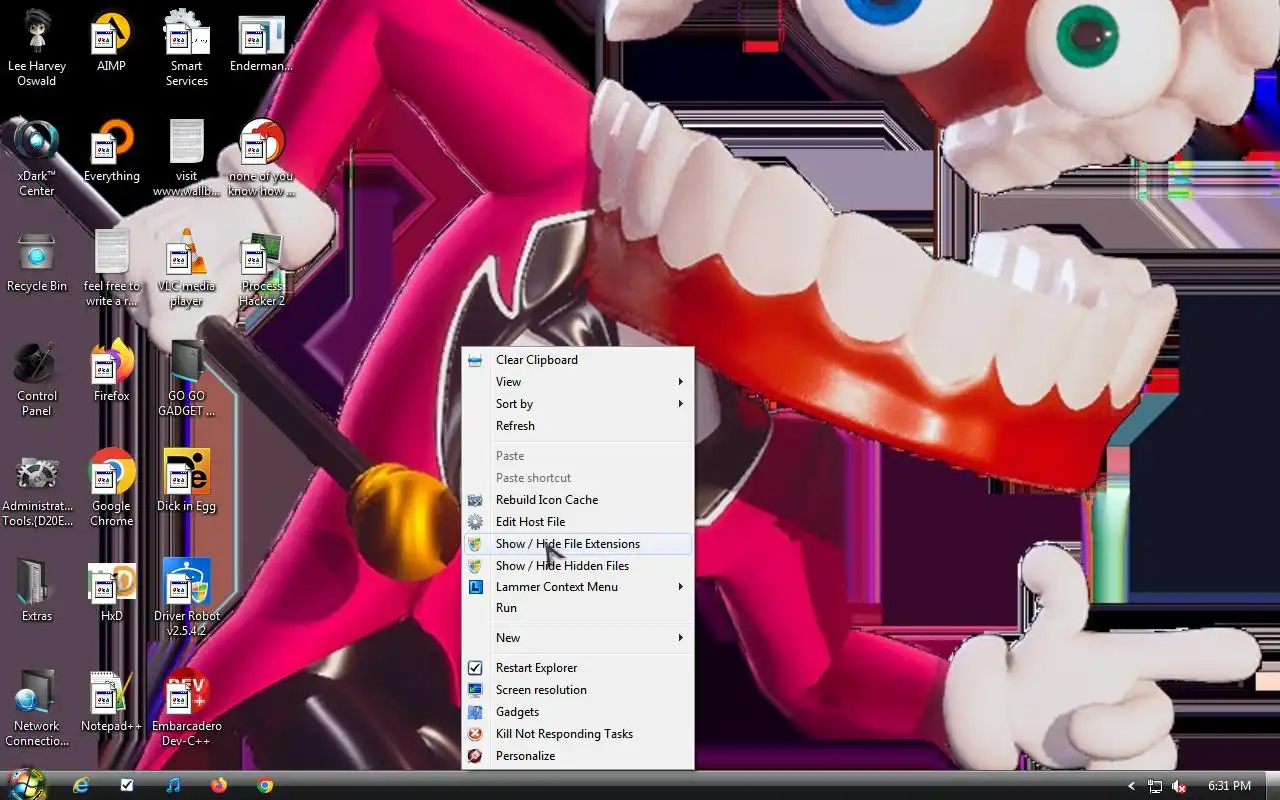
Task: Open the music note taskbar icon
Action: (173, 785)
